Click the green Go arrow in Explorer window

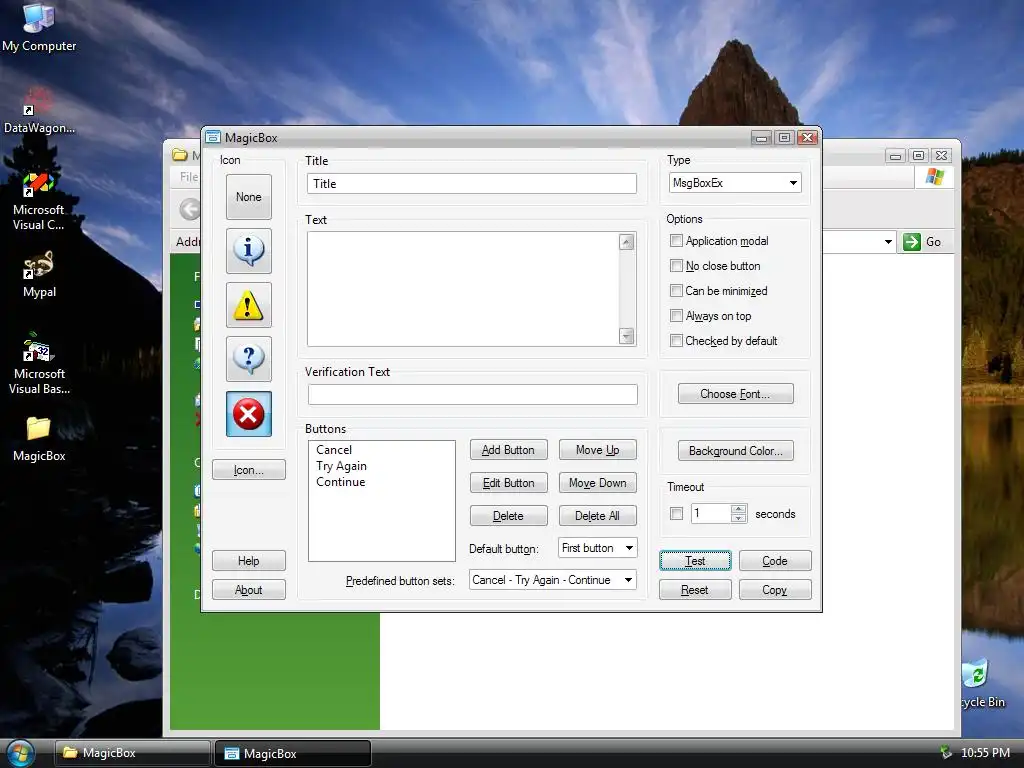pyautogui.click(x=911, y=242)
